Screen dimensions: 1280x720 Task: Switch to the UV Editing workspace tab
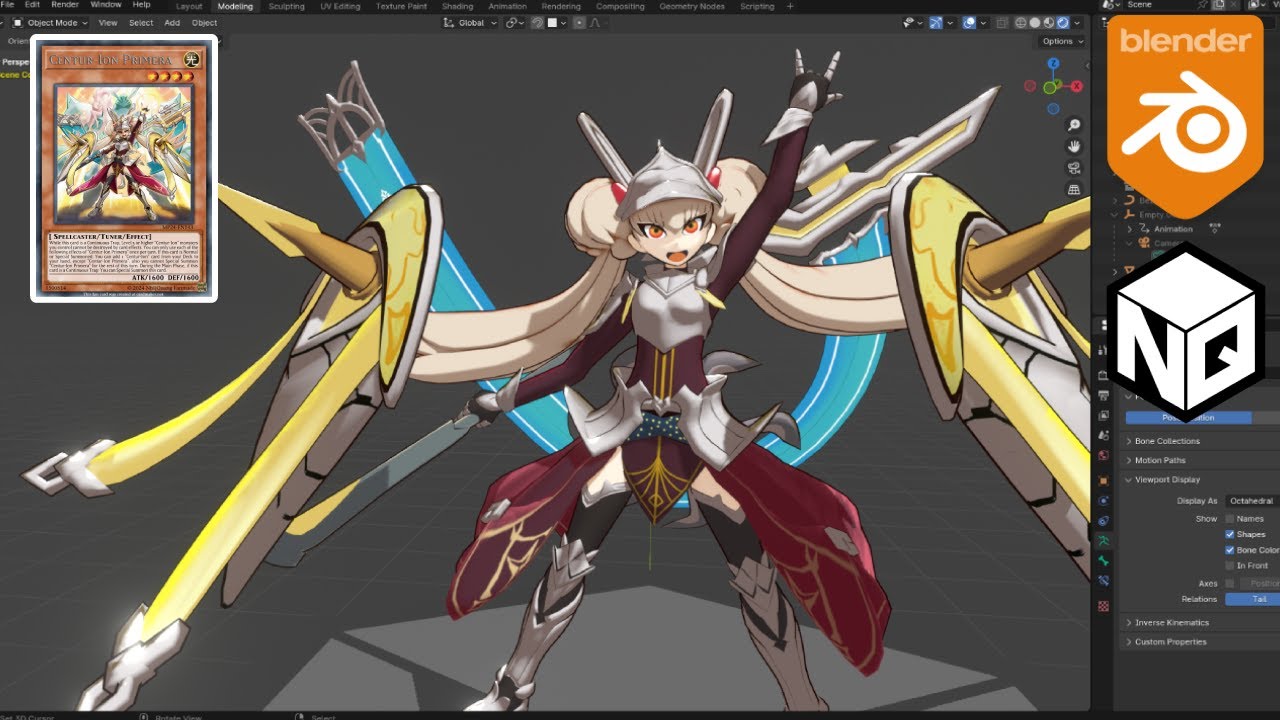[x=340, y=6]
